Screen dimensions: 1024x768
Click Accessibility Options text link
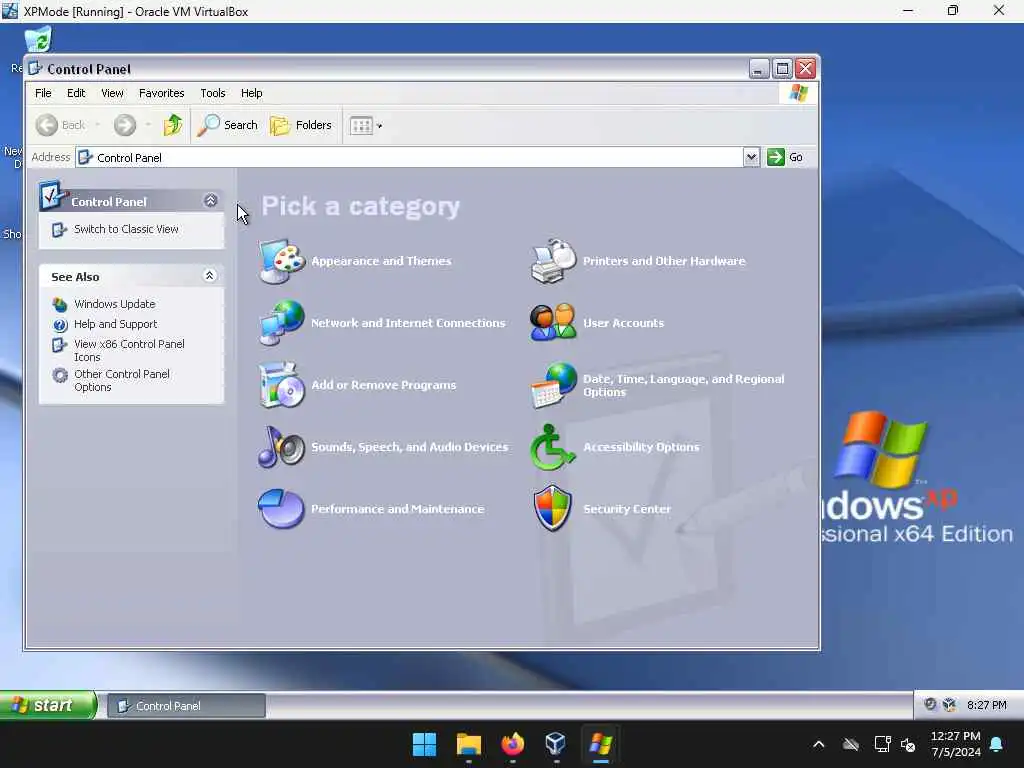[x=641, y=447]
